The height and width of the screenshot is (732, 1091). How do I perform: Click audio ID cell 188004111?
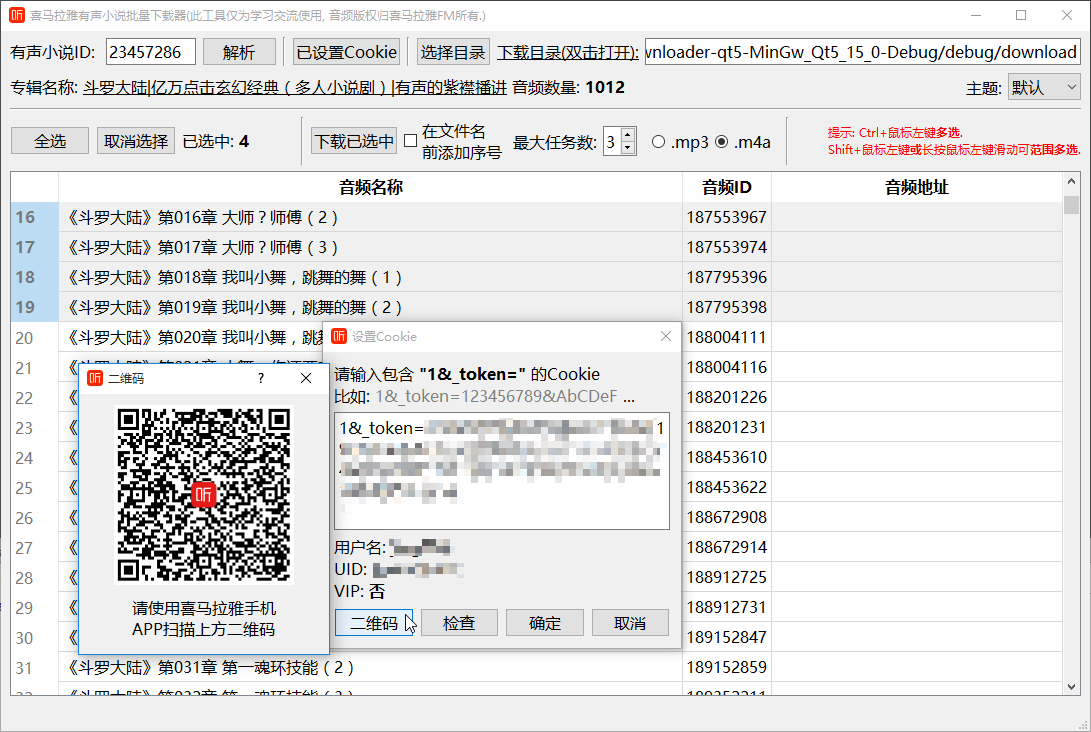click(726, 337)
